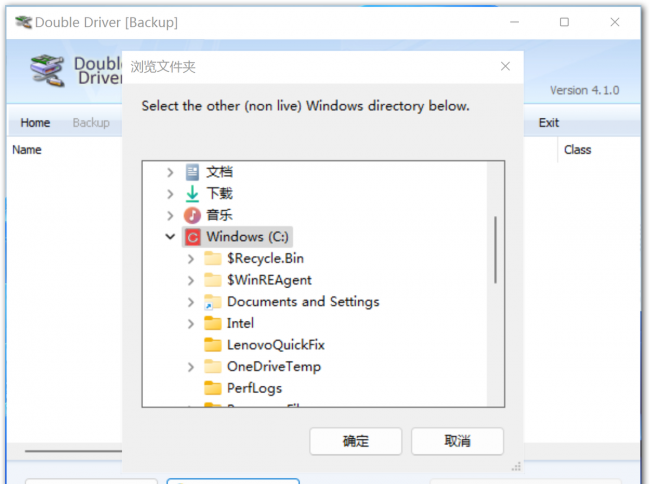Open the Backup menu in Double Driver
650x484 pixels.
click(x=91, y=123)
